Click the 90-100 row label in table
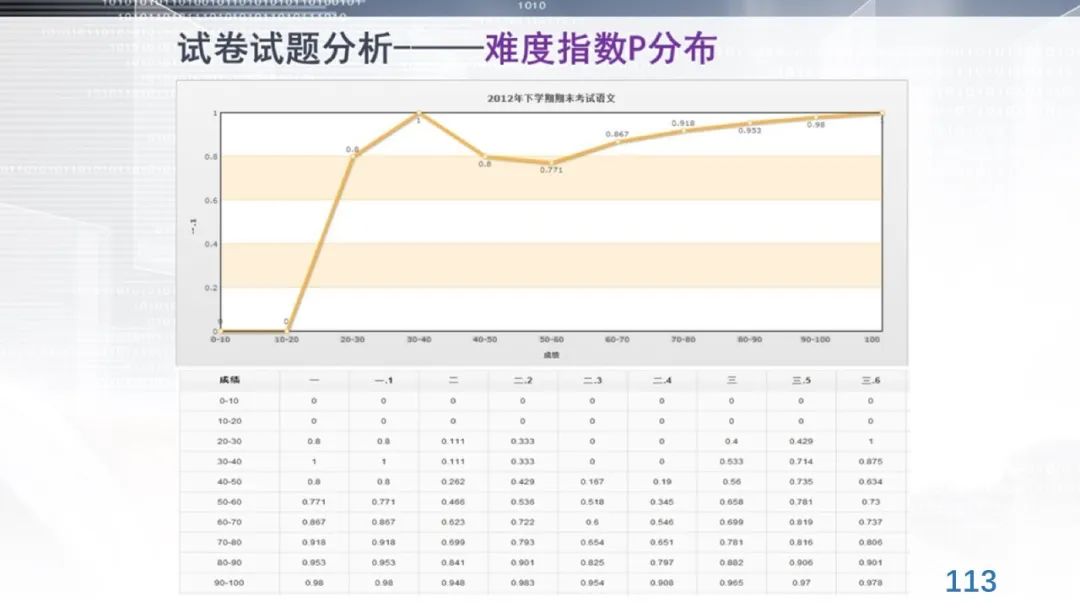Viewport: 1080px width, 608px height. 229,583
